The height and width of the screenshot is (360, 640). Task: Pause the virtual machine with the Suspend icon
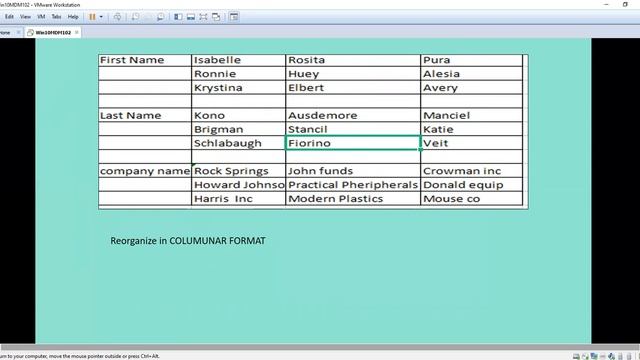click(92, 17)
